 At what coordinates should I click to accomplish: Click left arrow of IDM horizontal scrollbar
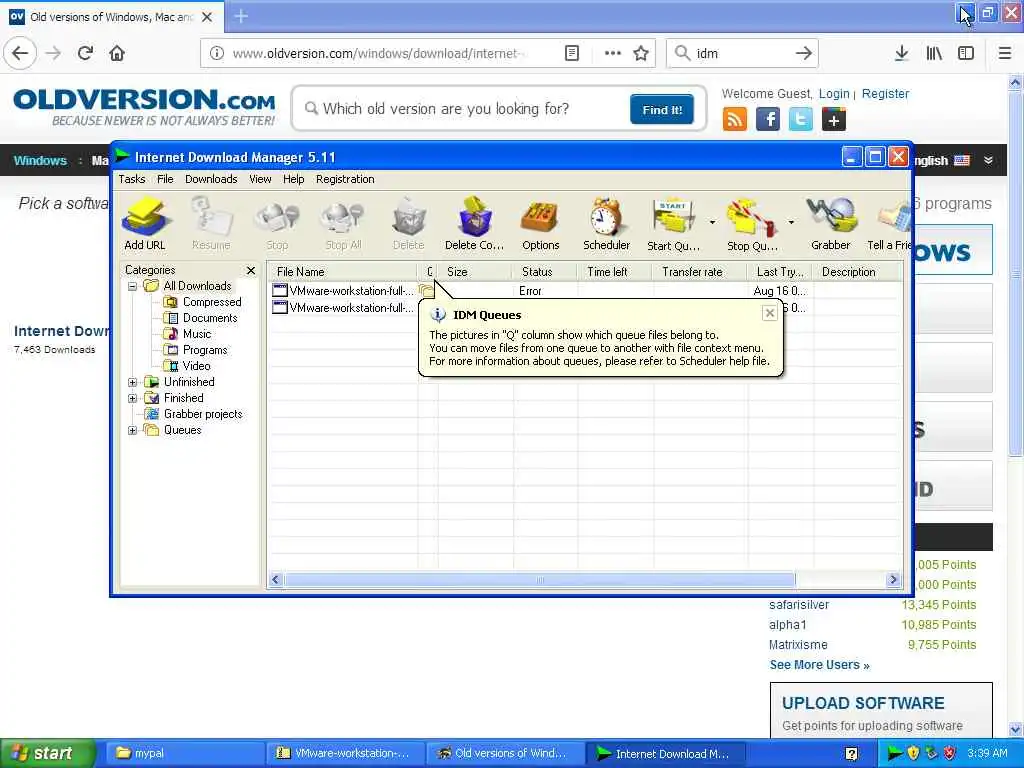tap(276, 579)
